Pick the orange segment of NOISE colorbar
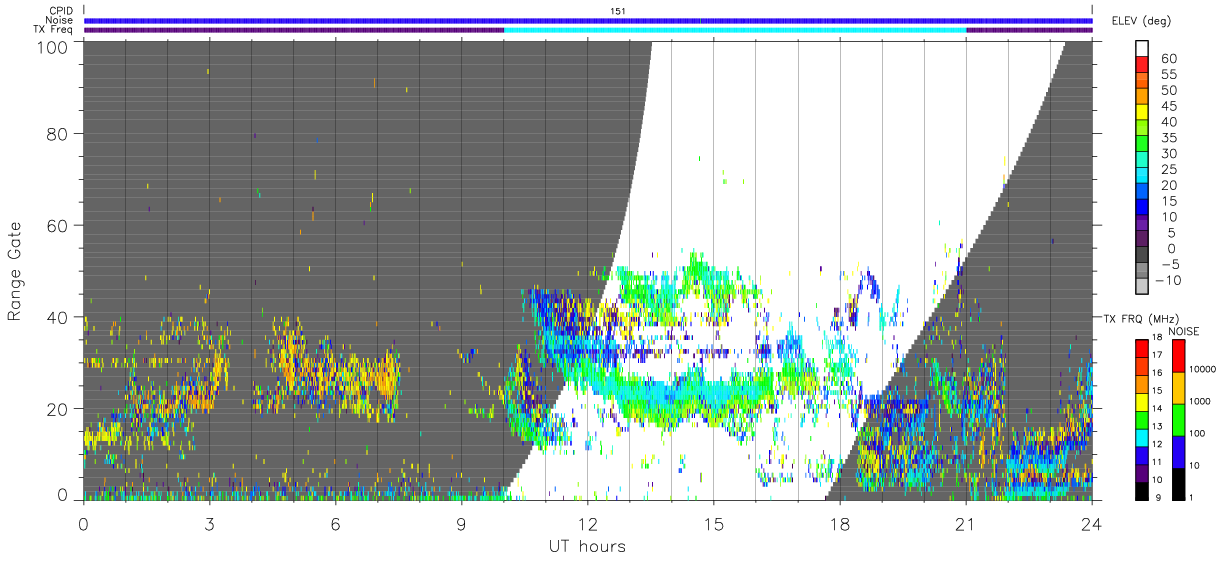1228x567 pixels. point(1178,388)
